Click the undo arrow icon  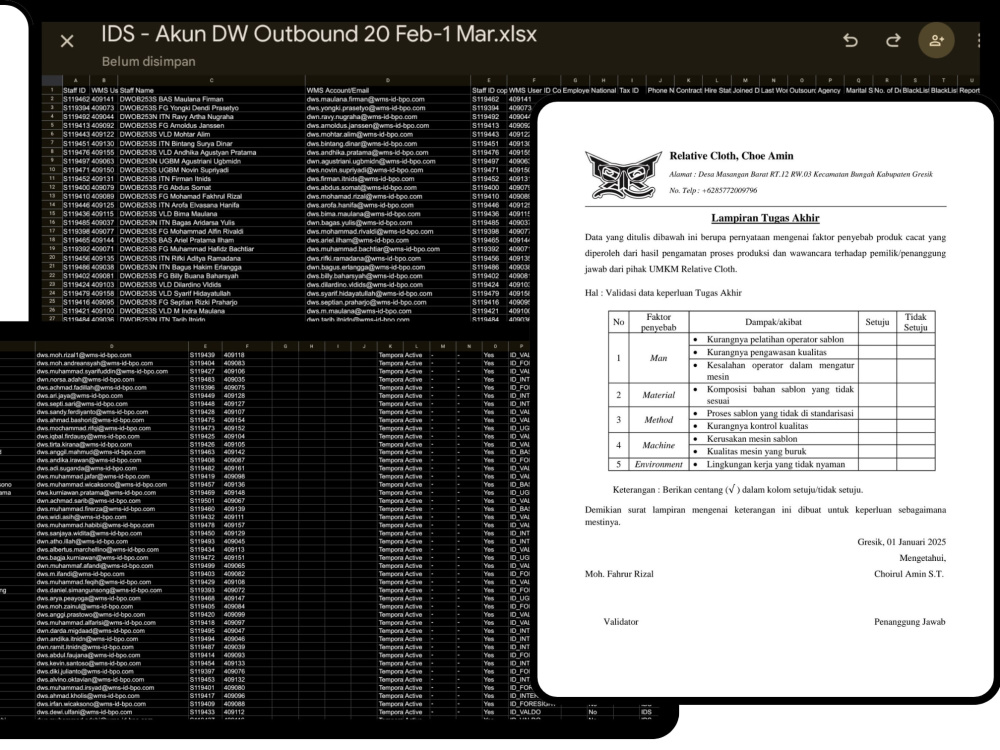[850, 41]
